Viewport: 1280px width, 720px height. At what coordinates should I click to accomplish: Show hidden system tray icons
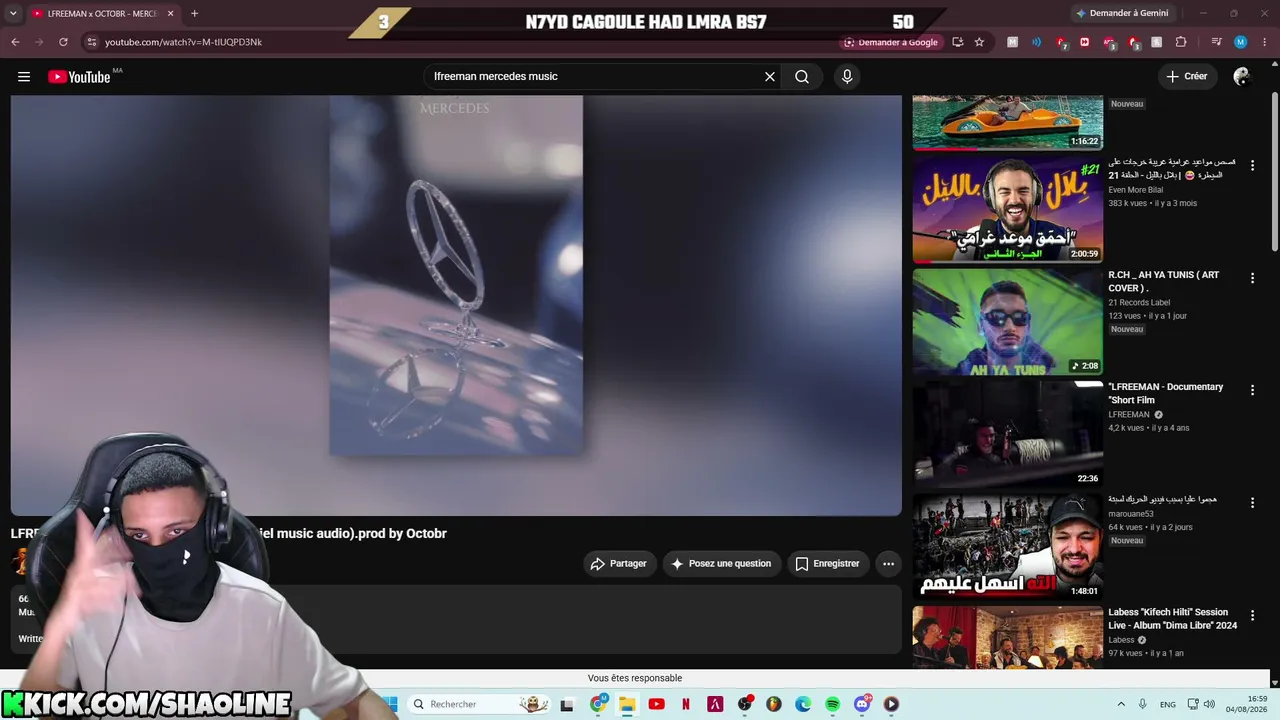1121,704
